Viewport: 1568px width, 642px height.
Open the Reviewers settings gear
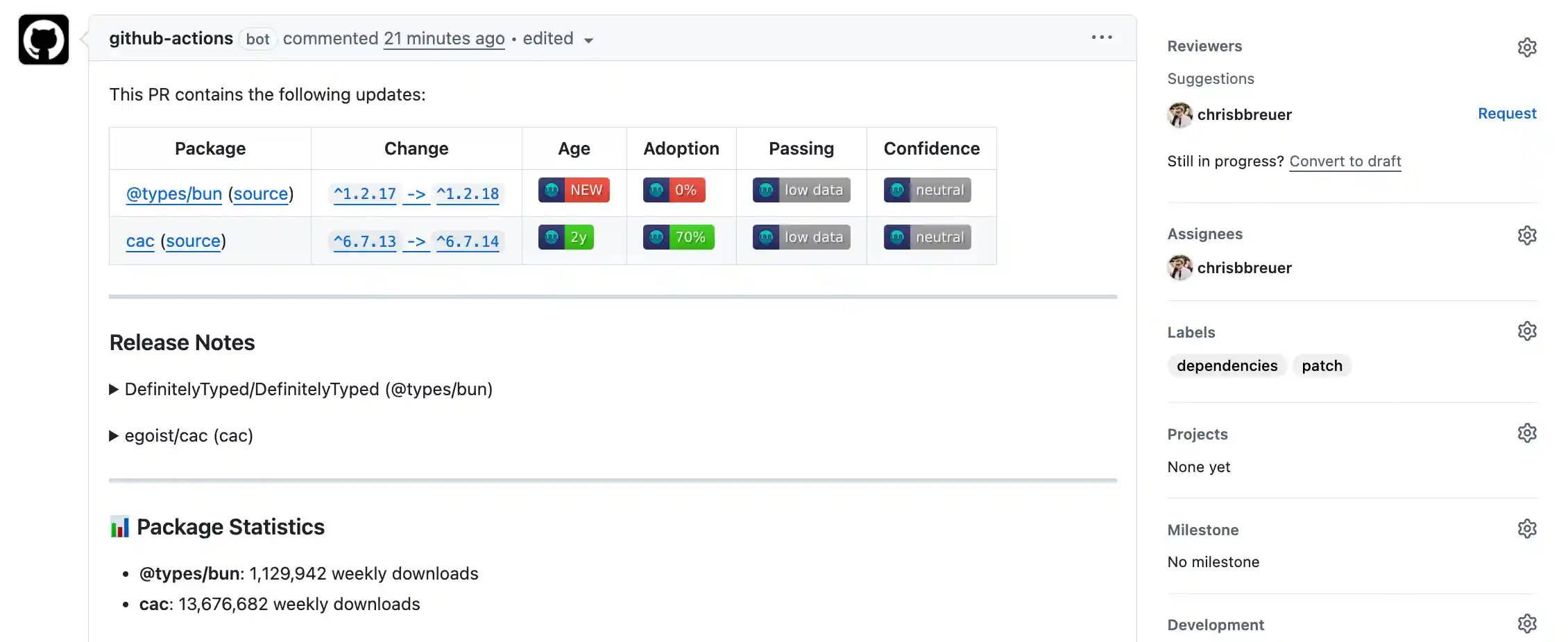click(x=1527, y=47)
